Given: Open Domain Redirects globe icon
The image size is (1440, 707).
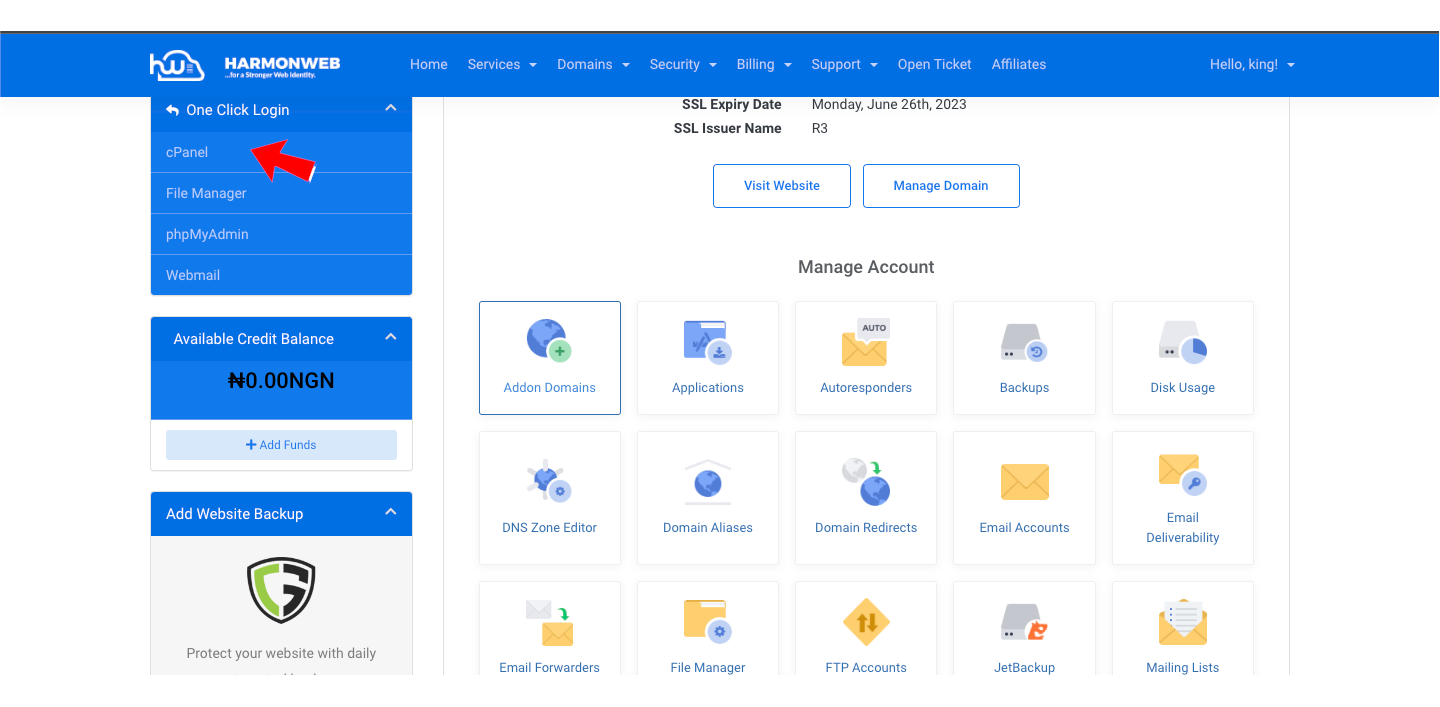Looking at the screenshot, I should click(x=865, y=481).
